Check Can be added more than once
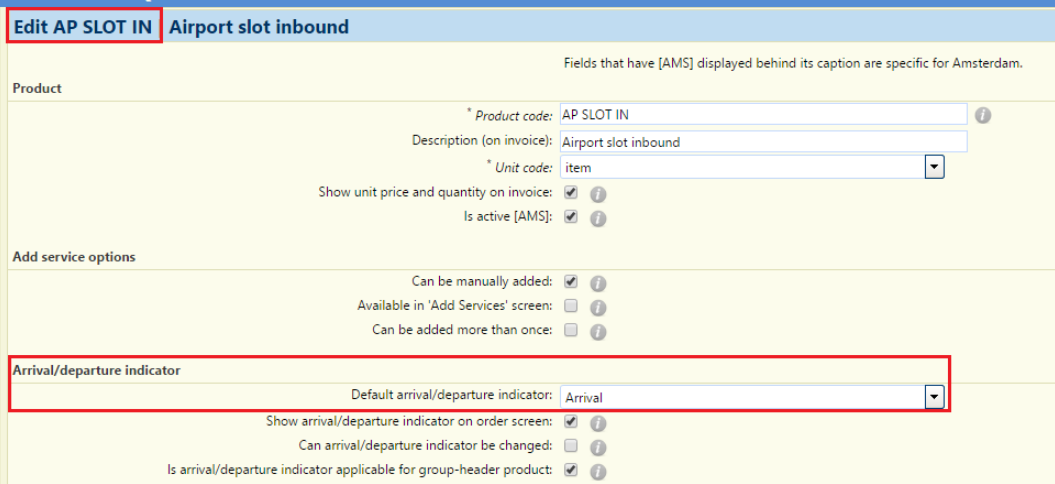 [571, 330]
